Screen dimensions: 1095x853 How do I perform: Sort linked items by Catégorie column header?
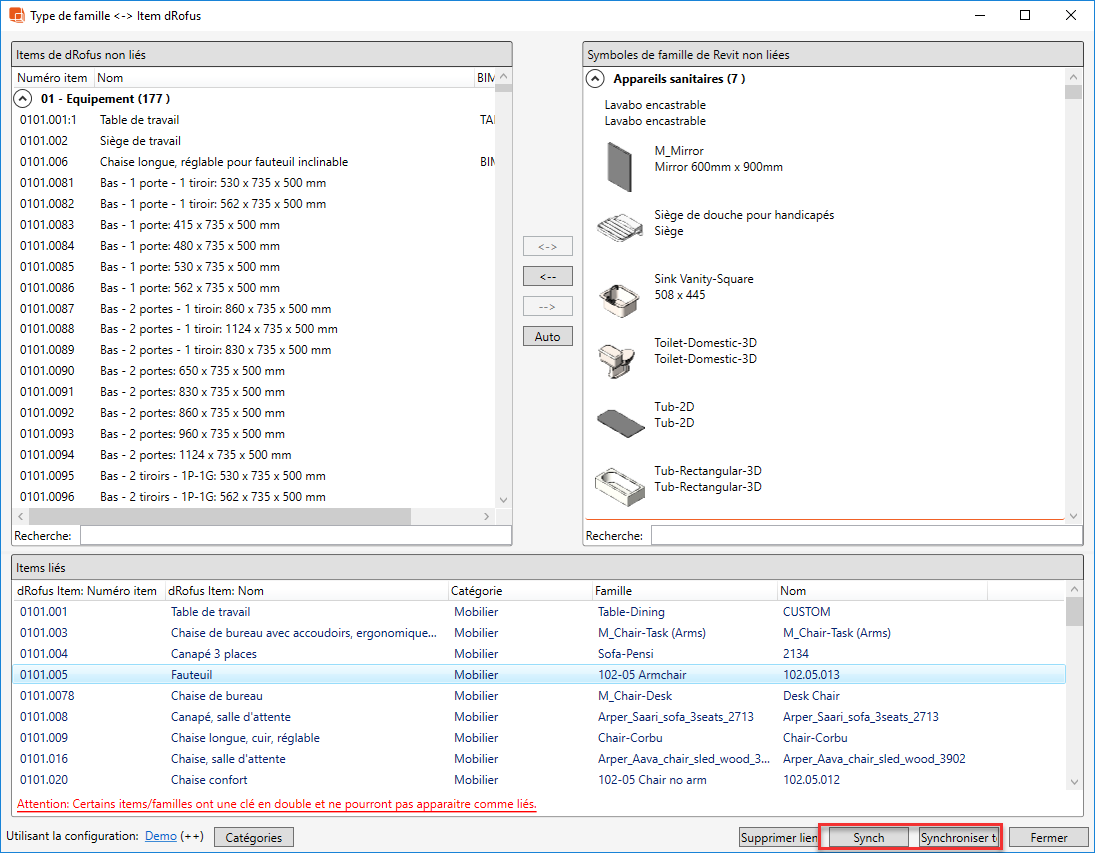(477, 590)
